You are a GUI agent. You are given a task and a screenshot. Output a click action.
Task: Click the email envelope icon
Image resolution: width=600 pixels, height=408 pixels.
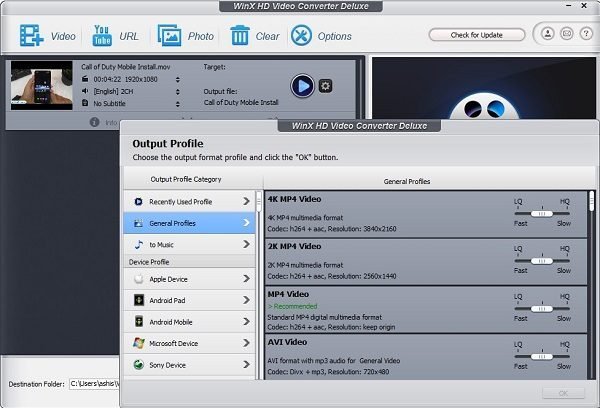tap(567, 34)
